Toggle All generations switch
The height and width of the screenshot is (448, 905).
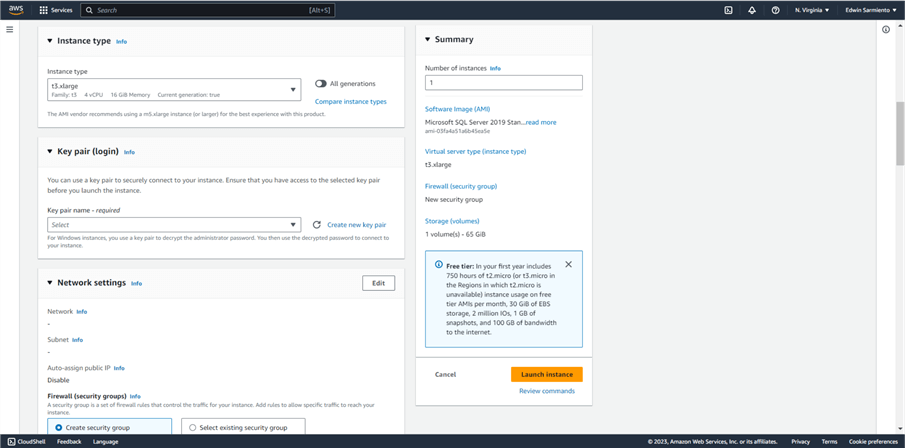point(321,84)
